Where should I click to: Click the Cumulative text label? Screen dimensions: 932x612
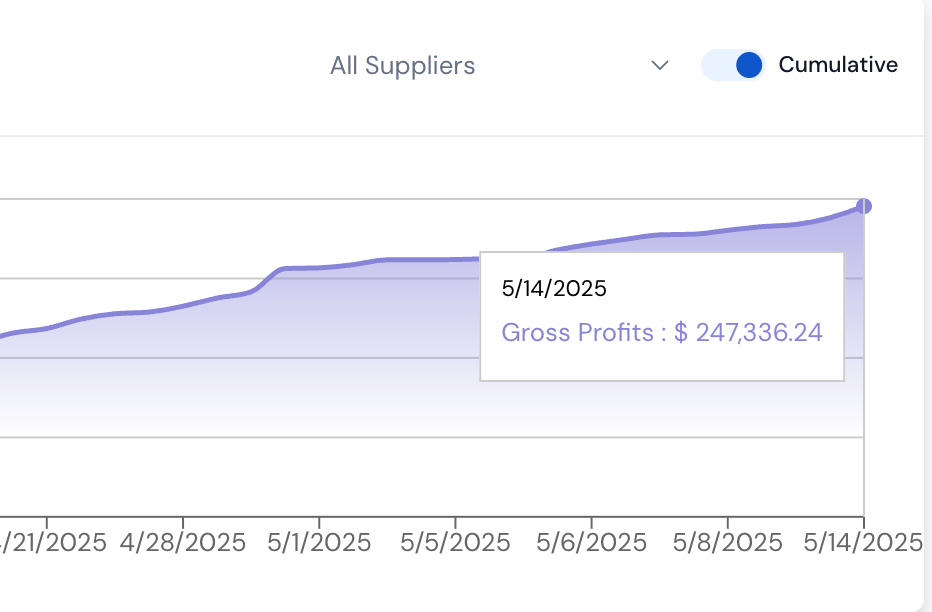click(838, 65)
